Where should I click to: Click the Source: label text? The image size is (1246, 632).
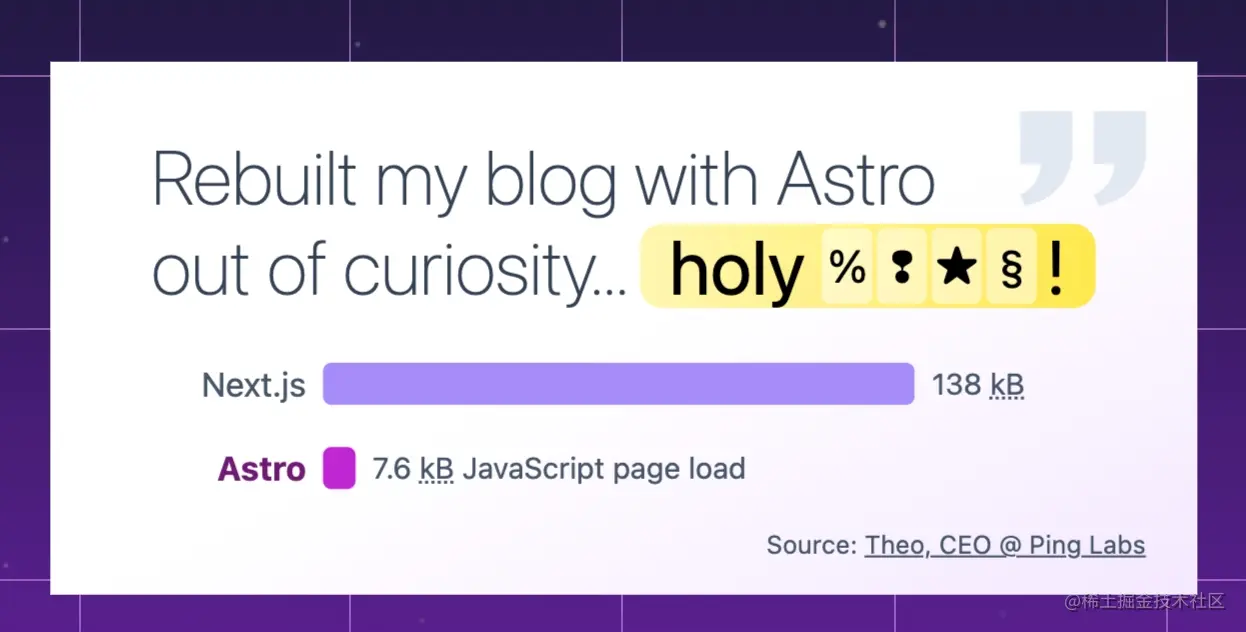812,545
